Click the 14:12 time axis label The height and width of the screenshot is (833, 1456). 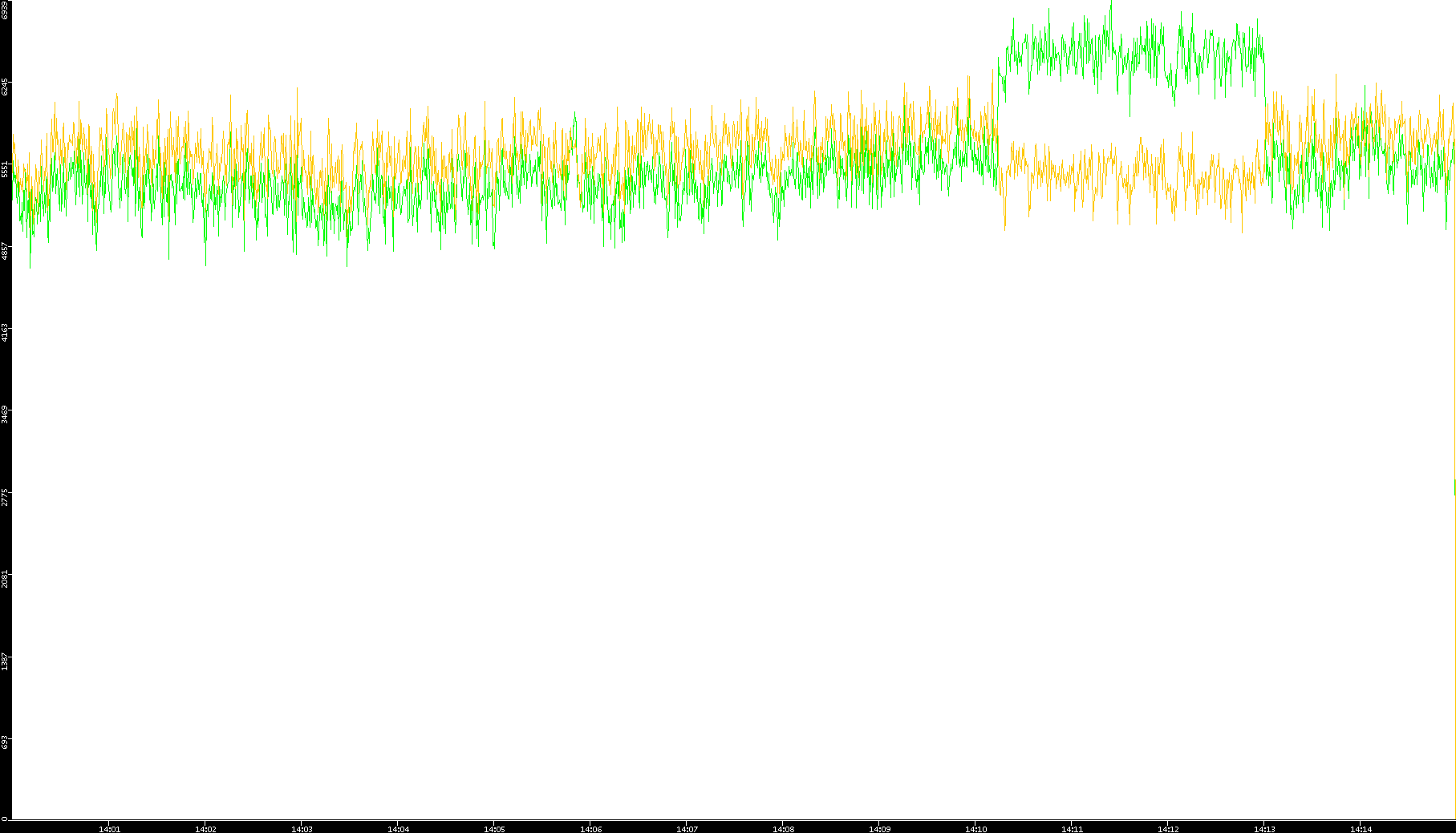[x=1168, y=828]
